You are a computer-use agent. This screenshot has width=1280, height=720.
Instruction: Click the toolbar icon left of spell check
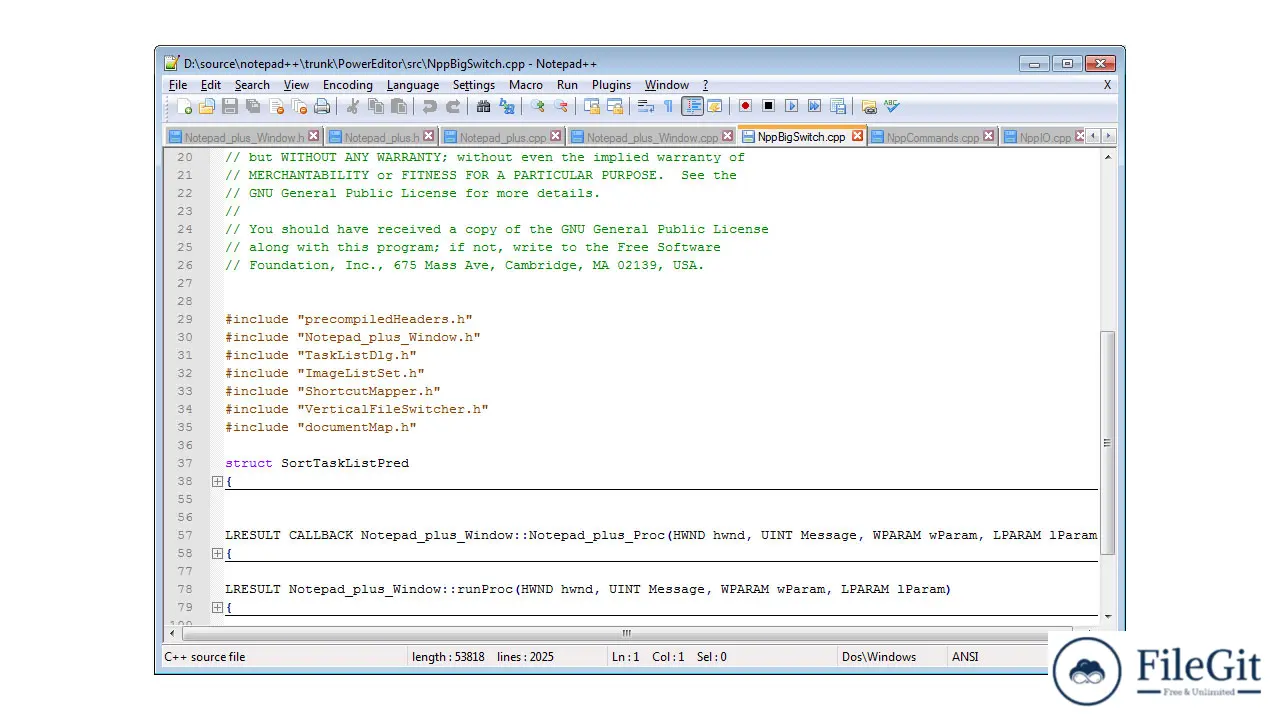coord(869,106)
